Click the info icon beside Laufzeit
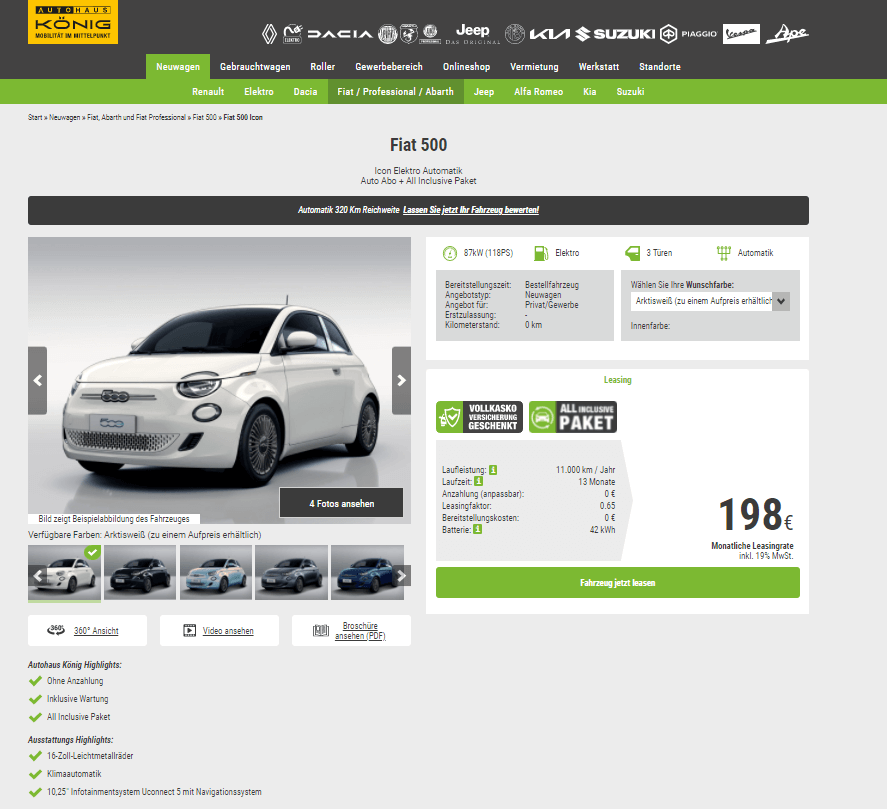Screen dimensions: 887x809 click(479, 481)
